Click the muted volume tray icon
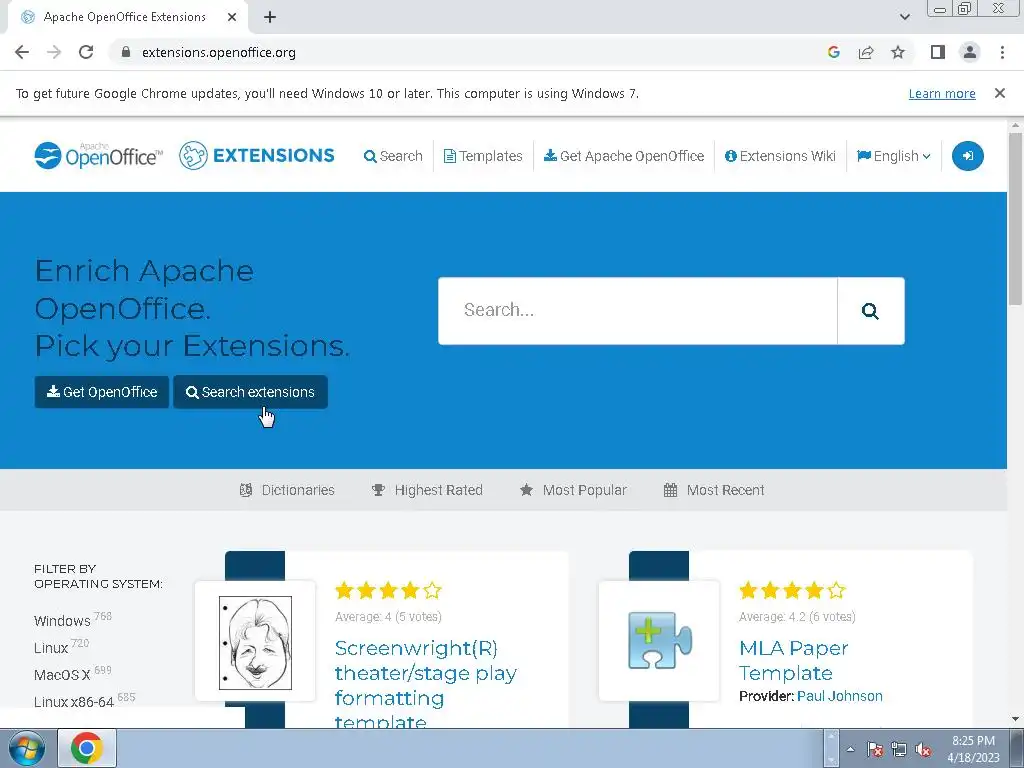 pos(923,749)
